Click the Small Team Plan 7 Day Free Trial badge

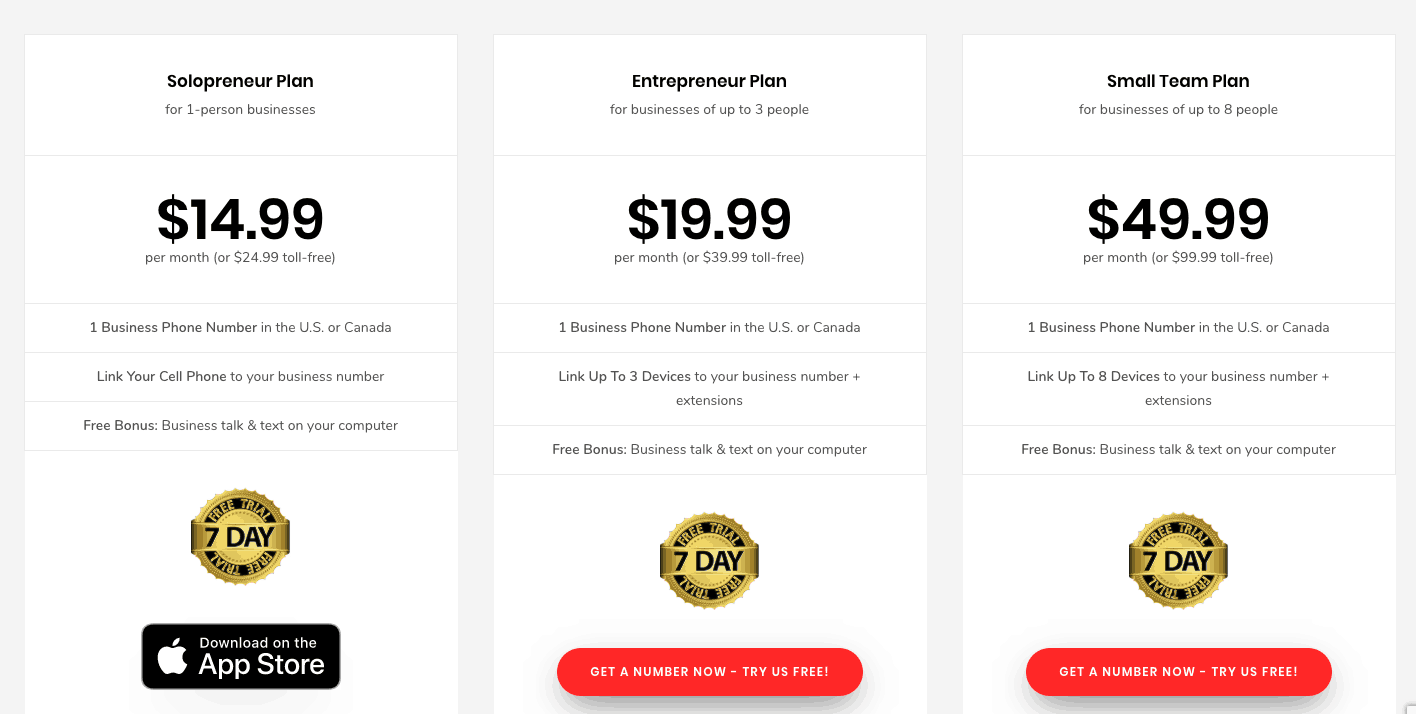click(x=1178, y=560)
